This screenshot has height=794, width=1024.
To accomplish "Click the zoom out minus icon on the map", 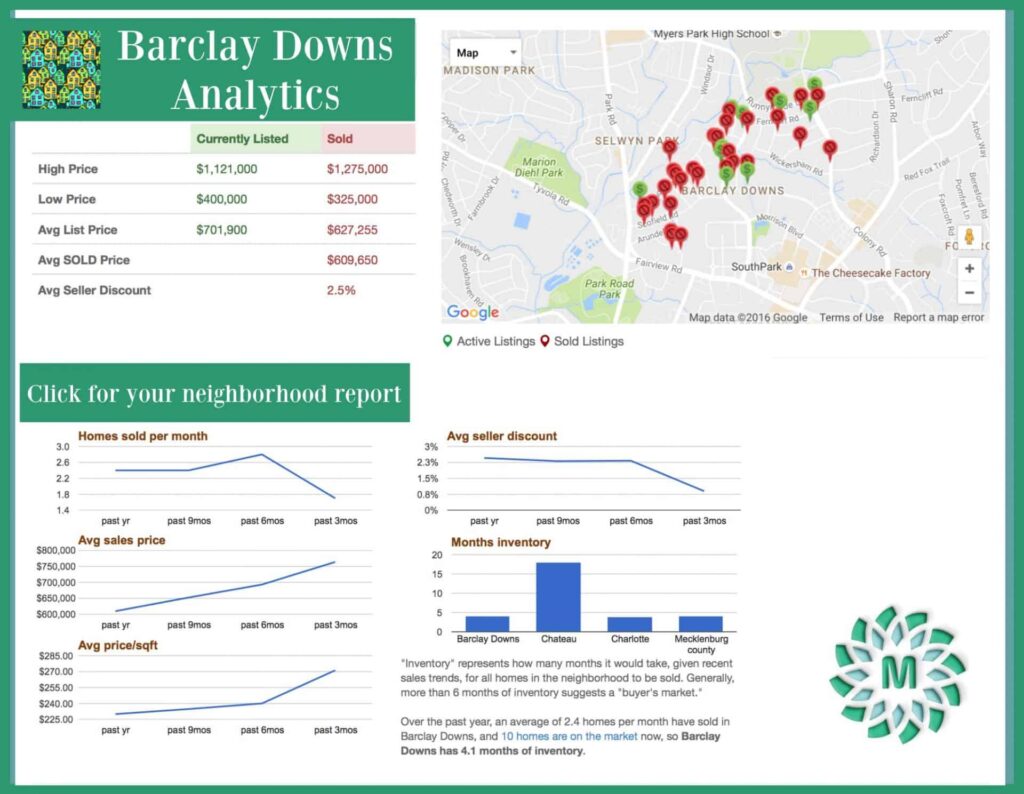I will coord(968,291).
